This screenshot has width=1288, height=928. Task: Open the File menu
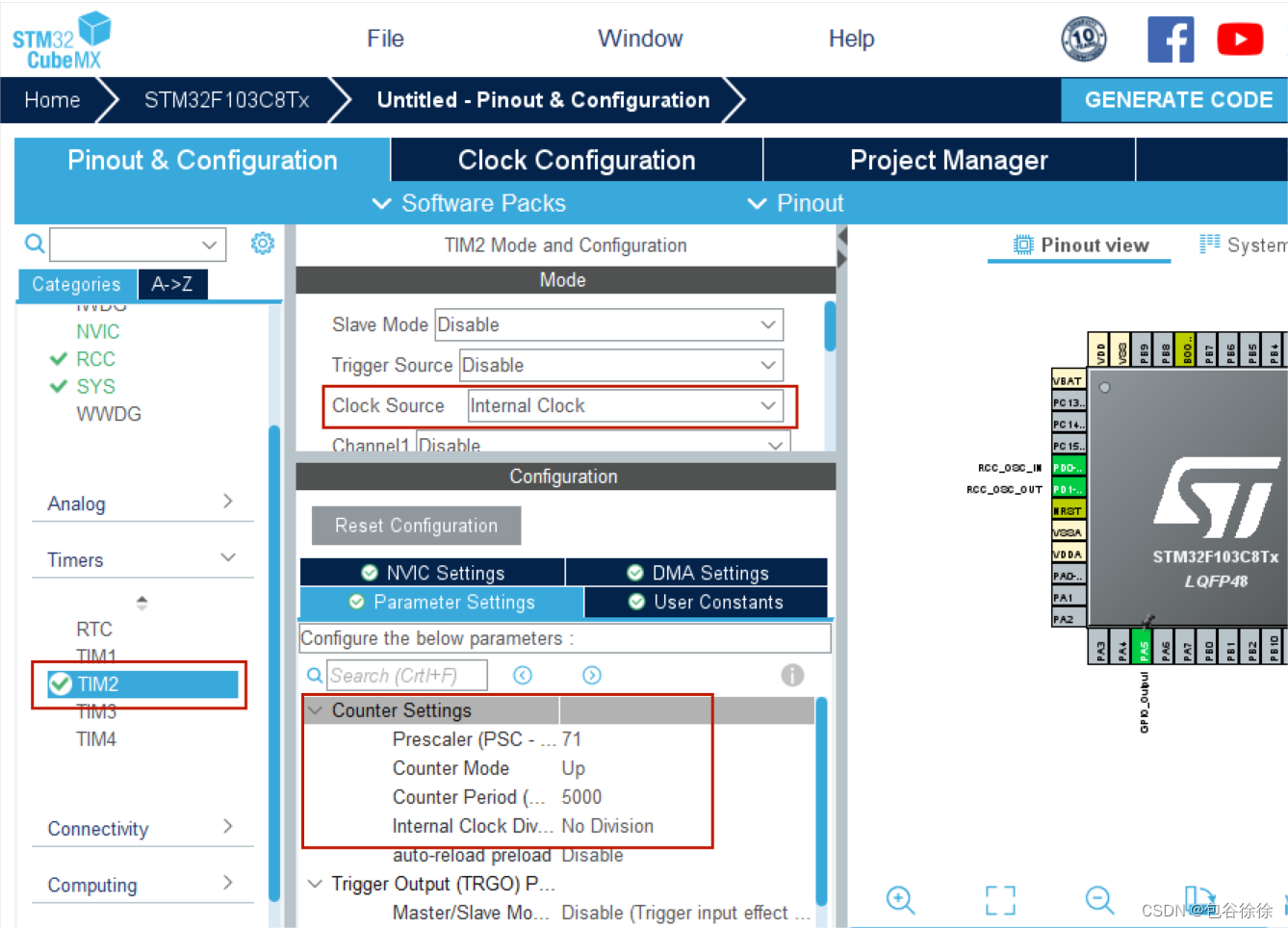coord(385,39)
